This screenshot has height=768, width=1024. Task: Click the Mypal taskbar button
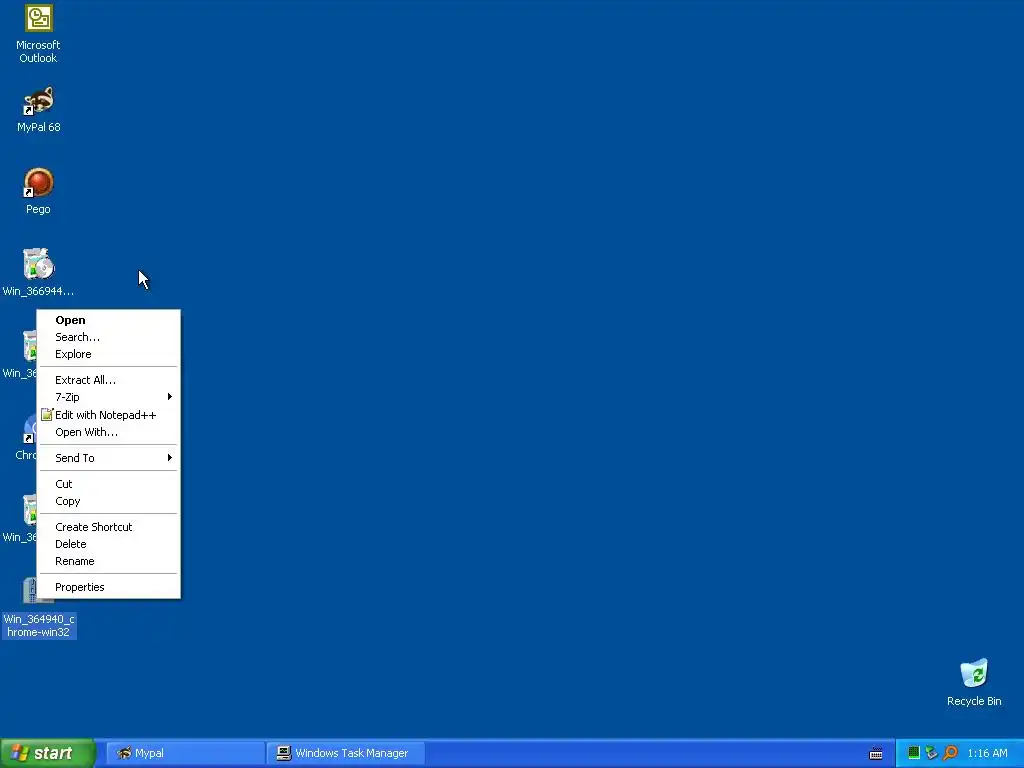[x=185, y=753]
